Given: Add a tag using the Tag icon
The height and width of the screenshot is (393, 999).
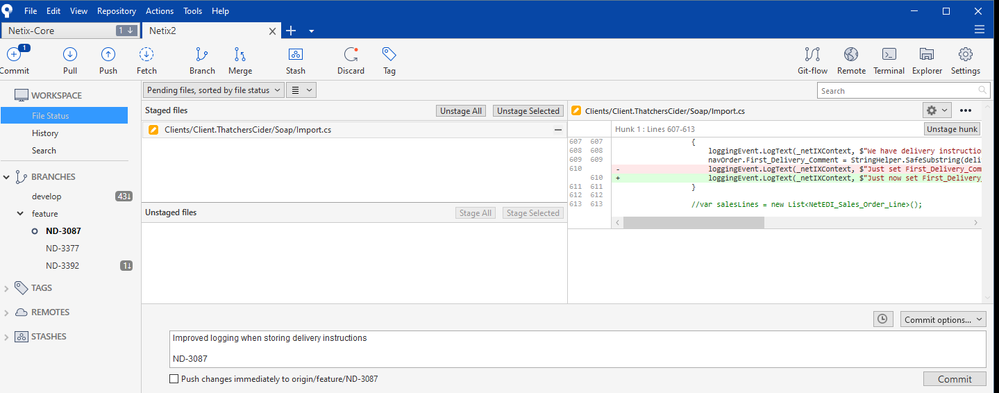Looking at the screenshot, I should 389,61.
